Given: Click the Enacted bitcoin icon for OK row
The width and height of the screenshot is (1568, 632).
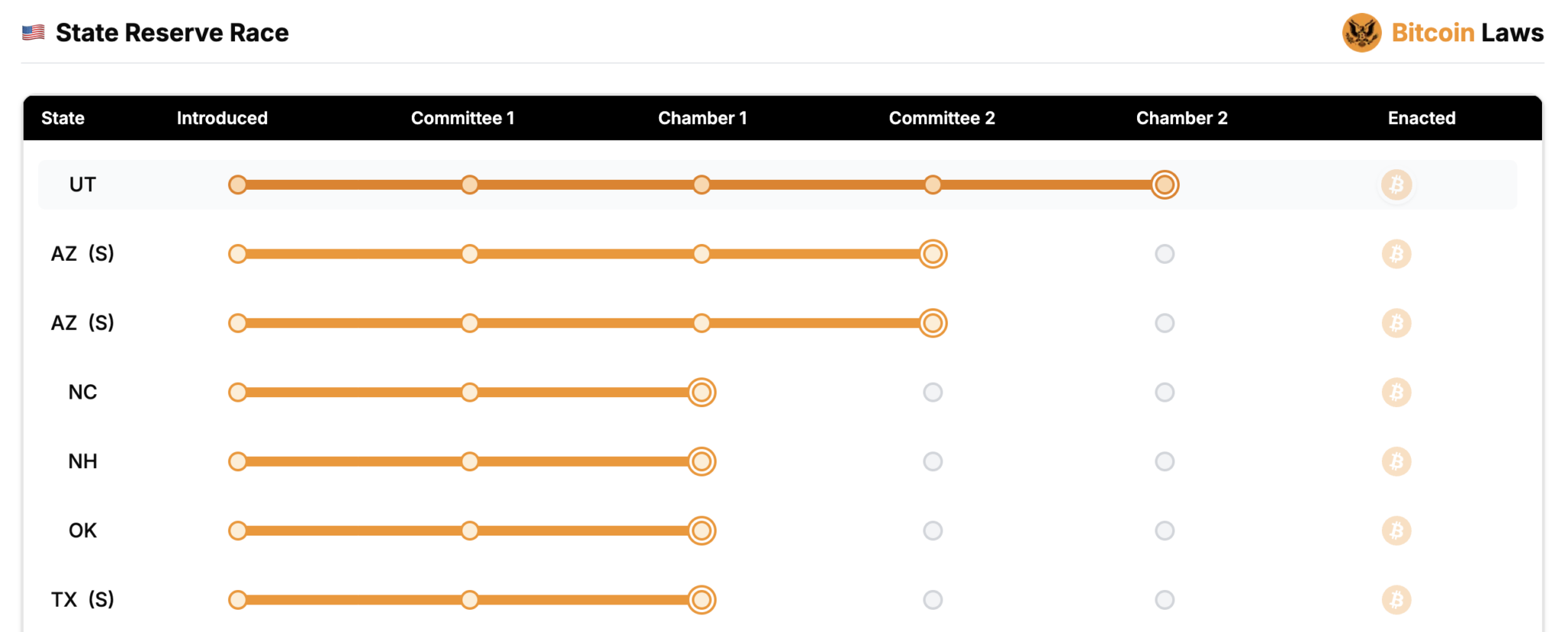Looking at the screenshot, I should (1396, 531).
